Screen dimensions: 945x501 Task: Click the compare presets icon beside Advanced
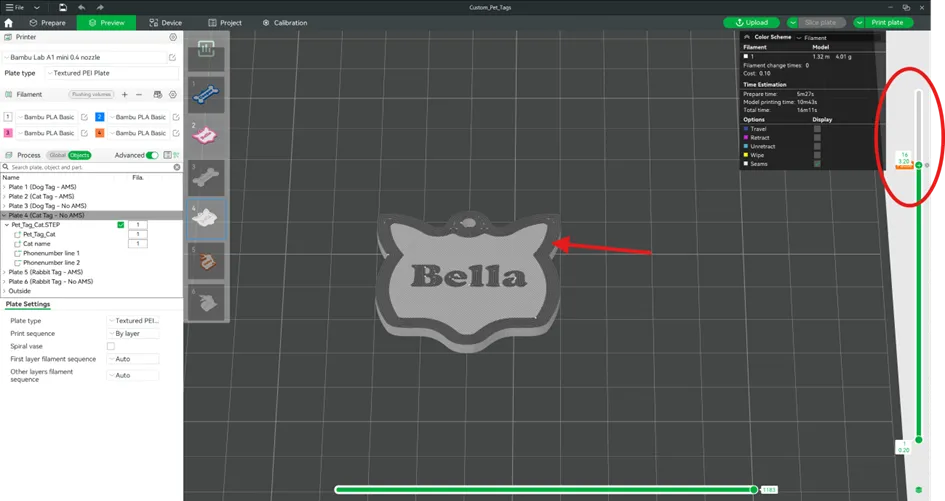point(168,155)
